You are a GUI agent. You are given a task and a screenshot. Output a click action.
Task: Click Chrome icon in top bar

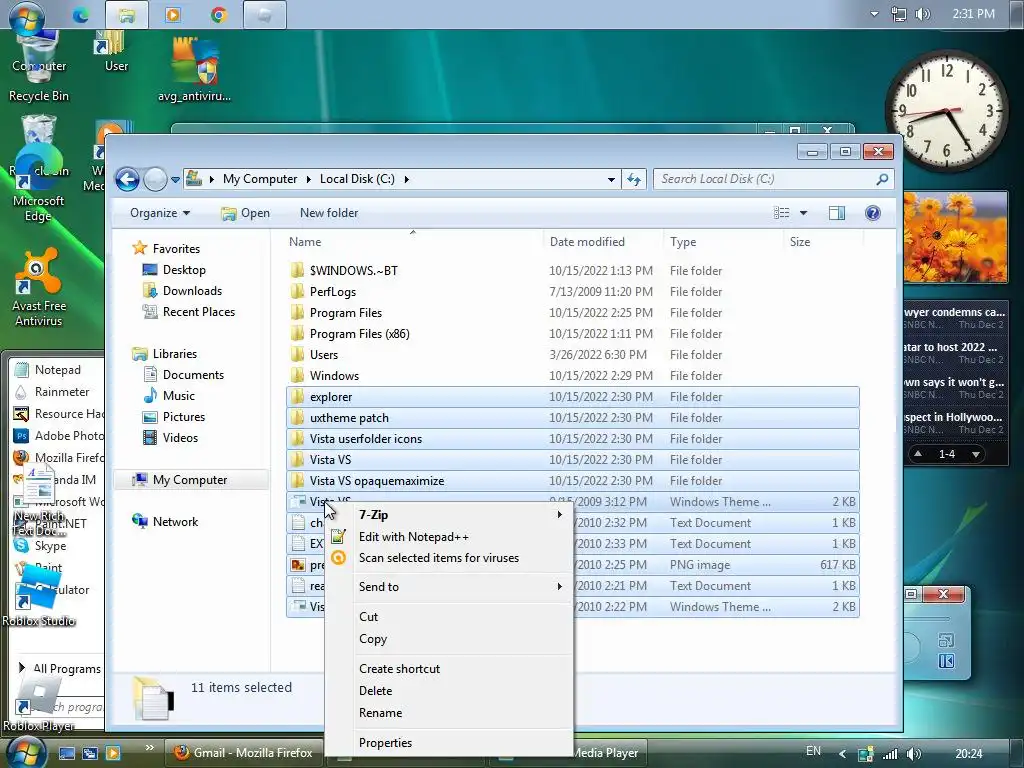[x=219, y=14]
